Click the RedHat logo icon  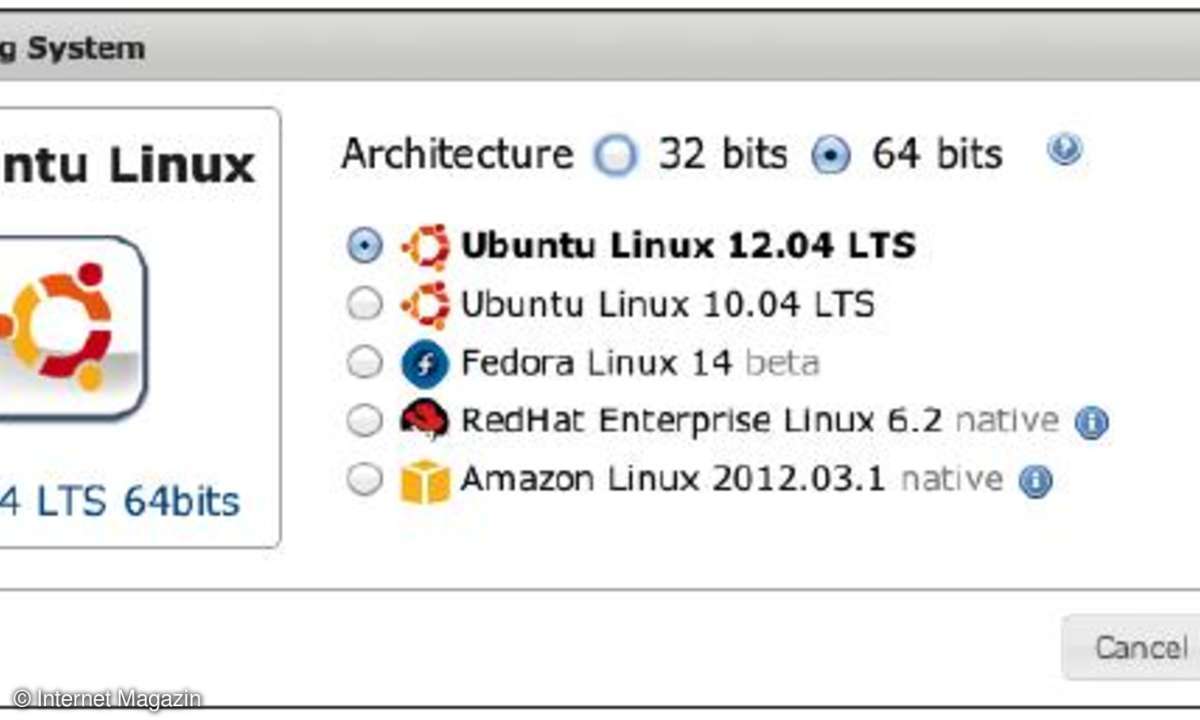click(x=424, y=421)
